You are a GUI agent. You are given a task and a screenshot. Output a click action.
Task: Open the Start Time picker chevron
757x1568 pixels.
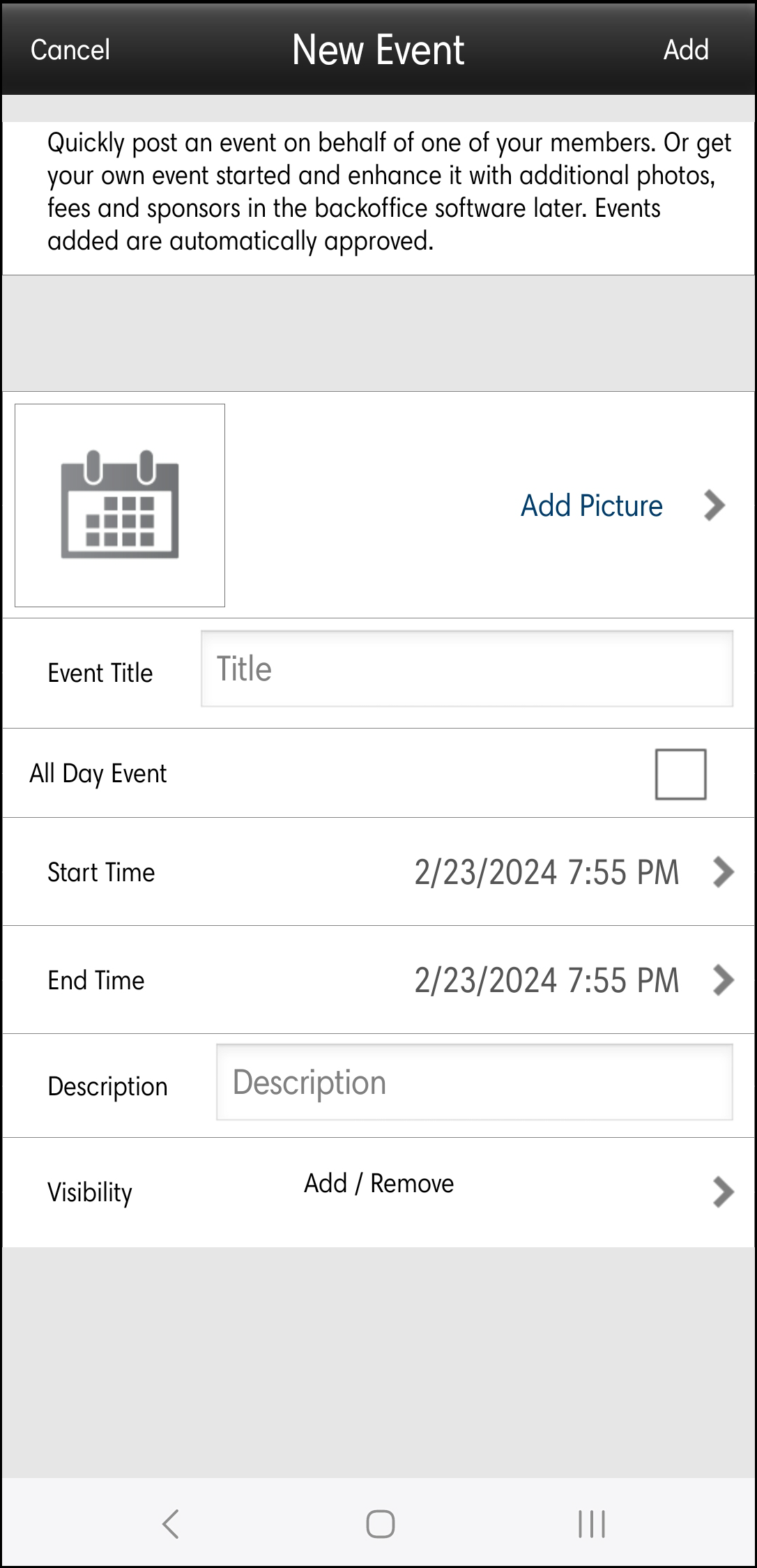pyautogui.click(x=724, y=872)
